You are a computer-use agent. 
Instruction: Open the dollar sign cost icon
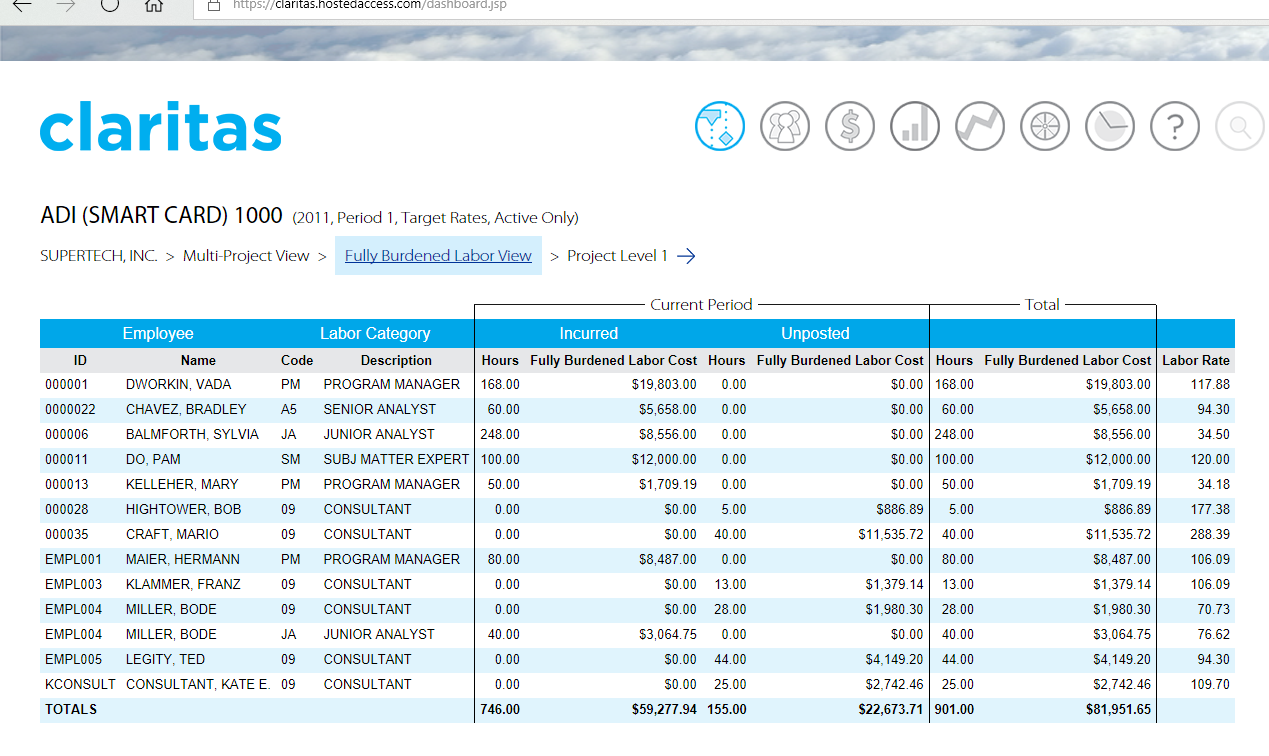850,127
